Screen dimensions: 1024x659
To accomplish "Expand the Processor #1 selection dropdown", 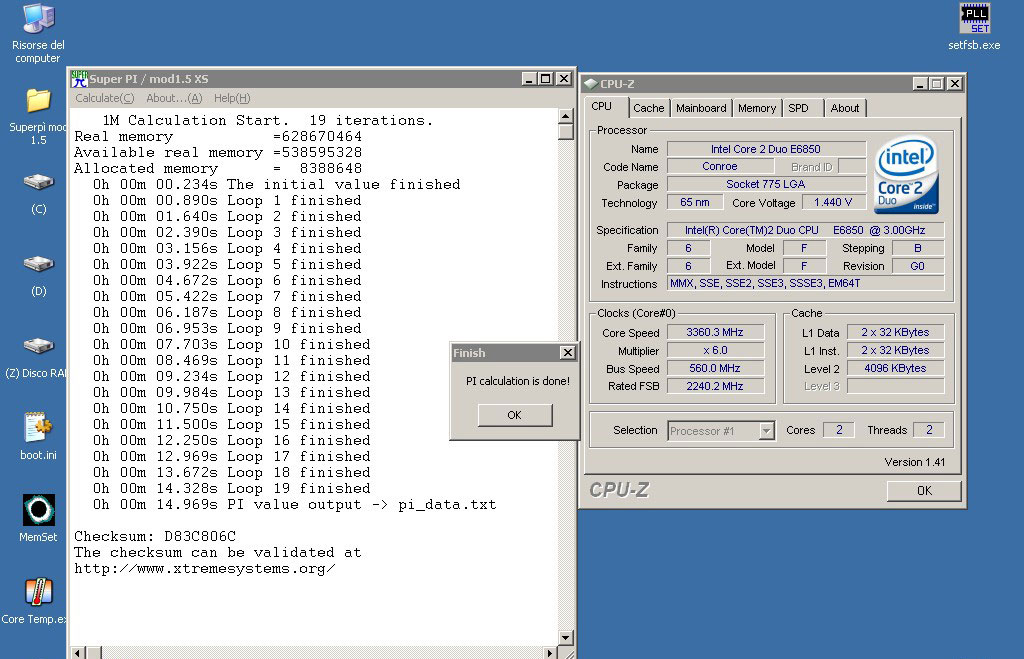I will (767, 431).
